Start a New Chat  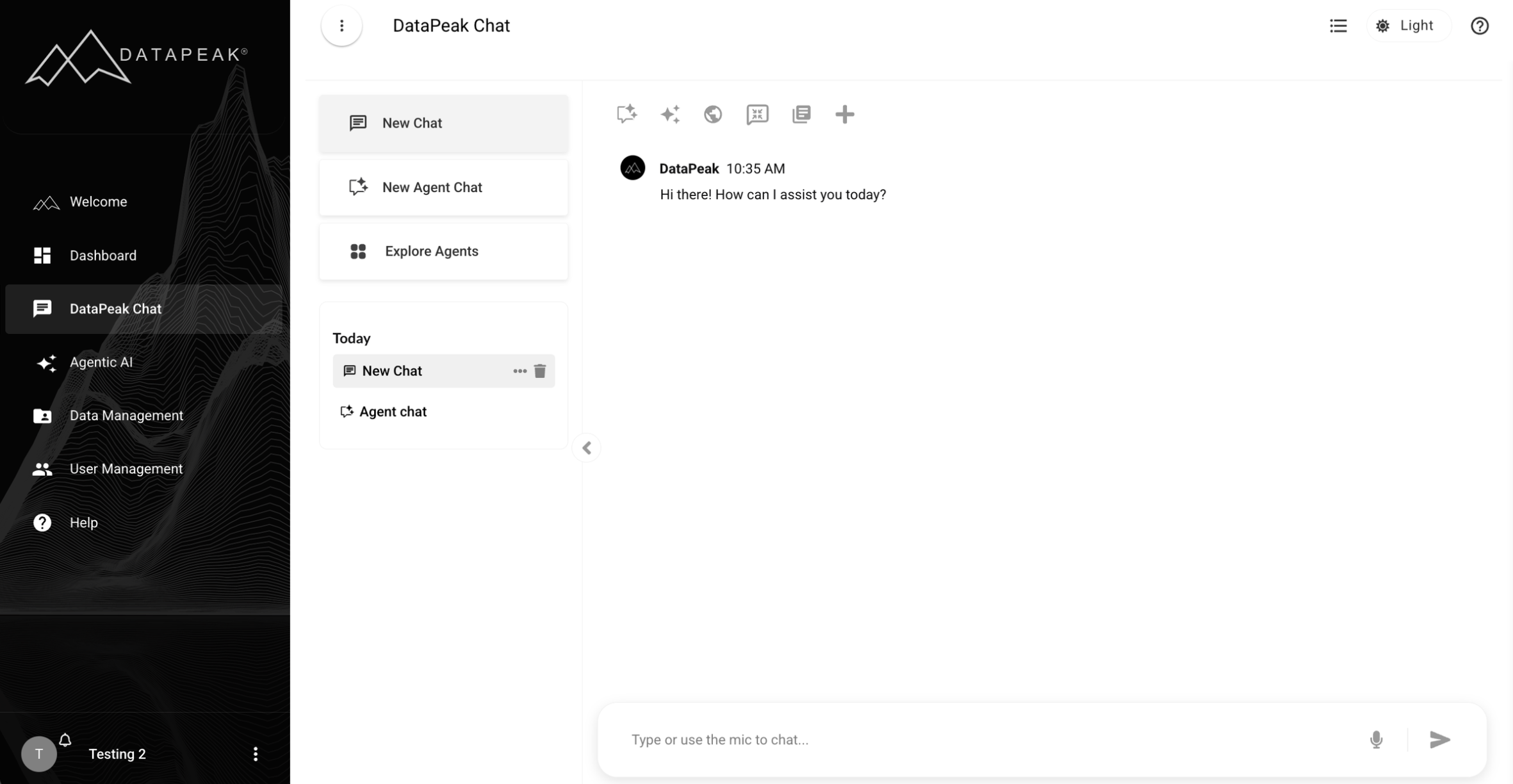(x=443, y=123)
